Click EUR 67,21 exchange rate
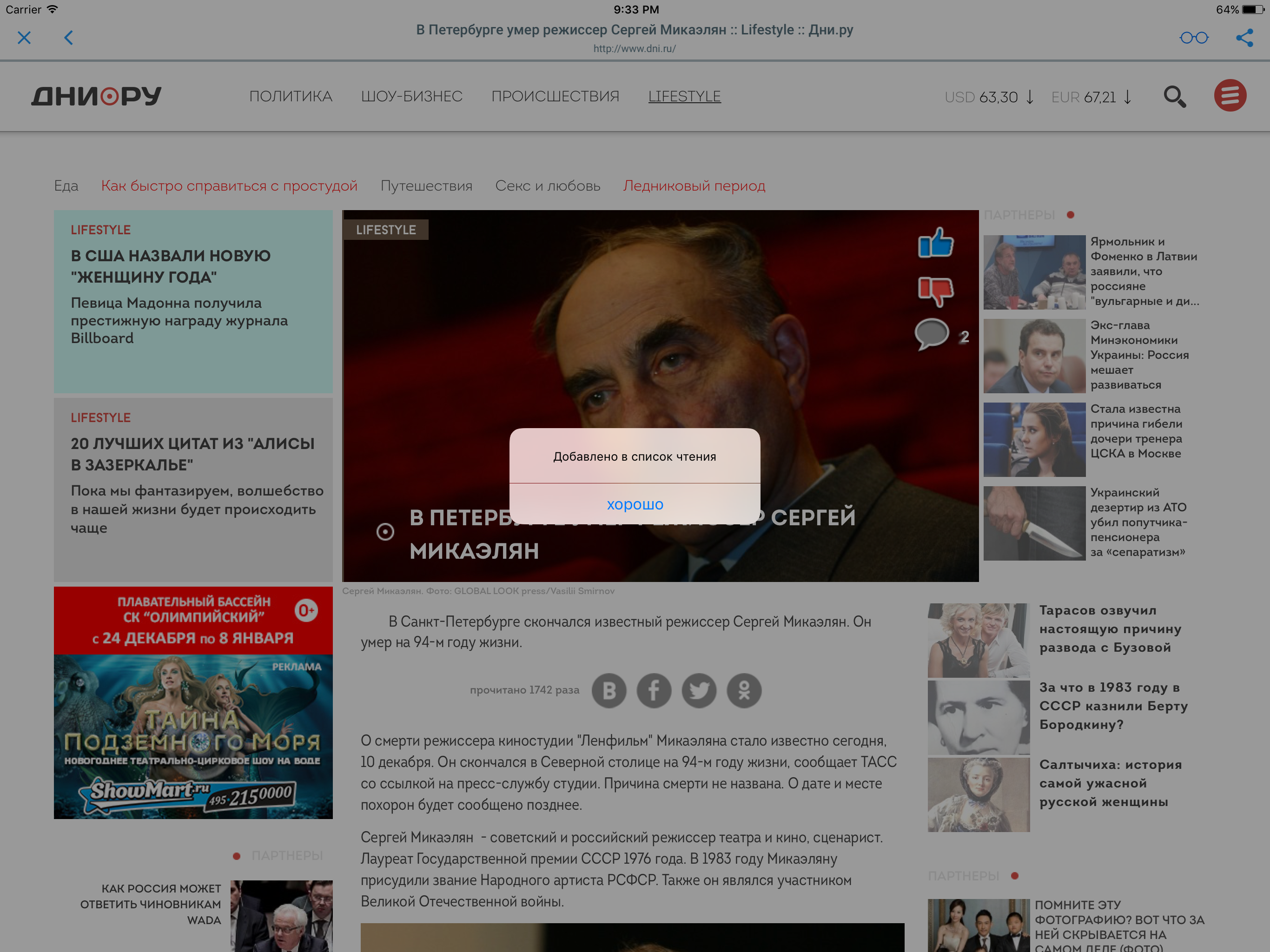Screen dimensions: 1270x952 [x=1091, y=97]
